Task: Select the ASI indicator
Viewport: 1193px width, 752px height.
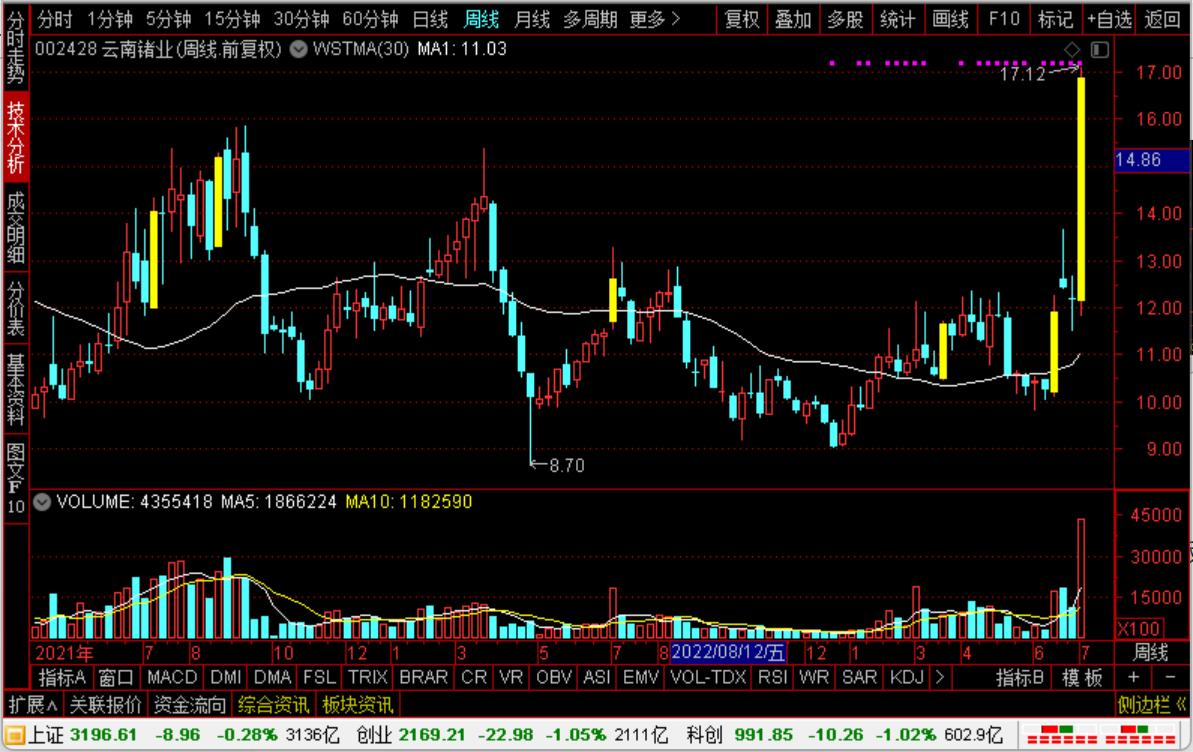Action: point(596,677)
